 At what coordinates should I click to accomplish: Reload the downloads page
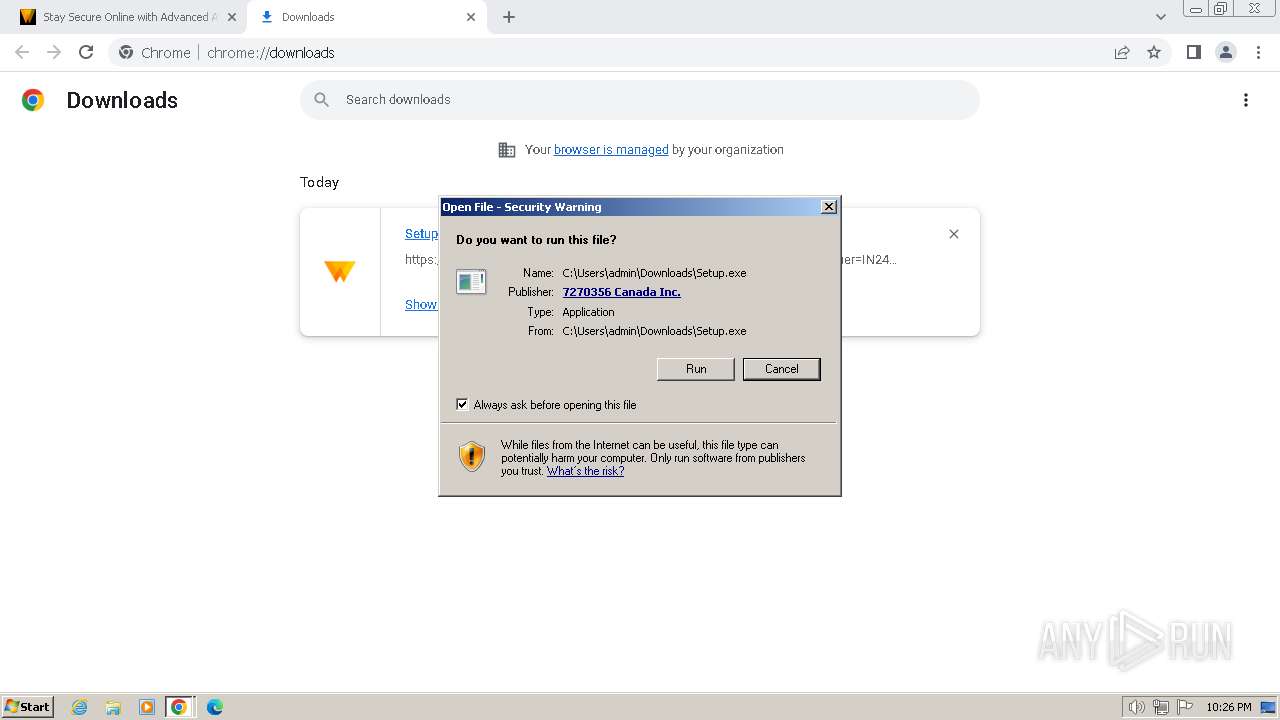point(86,52)
